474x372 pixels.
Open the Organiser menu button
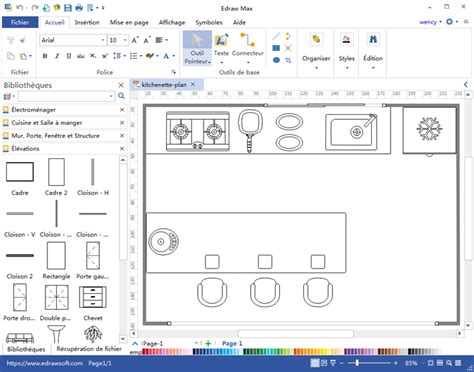pyautogui.click(x=316, y=50)
